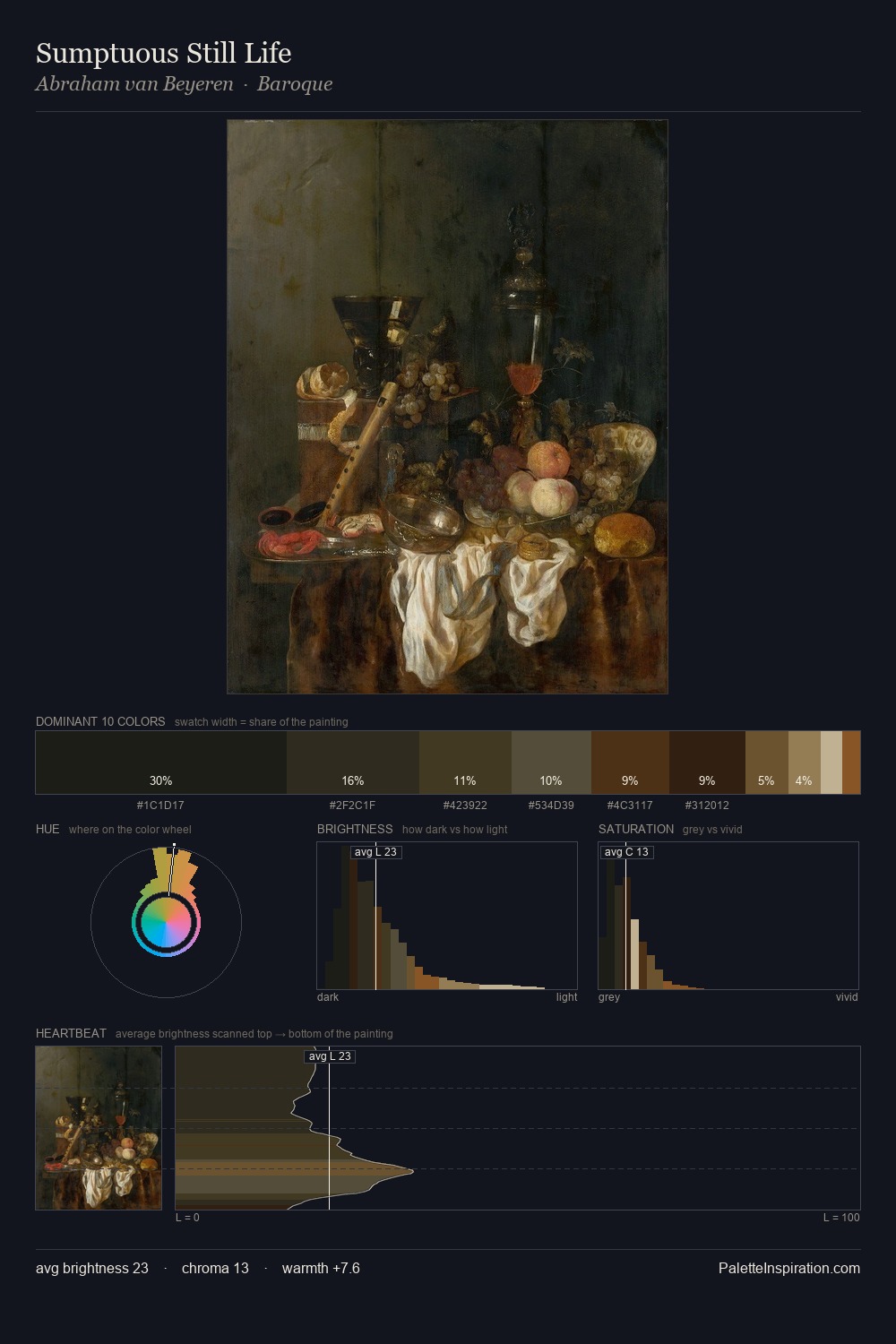This screenshot has height=1344, width=896.
Task: Click 'how dark vs how light' subtitle
Action: [454, 830]
